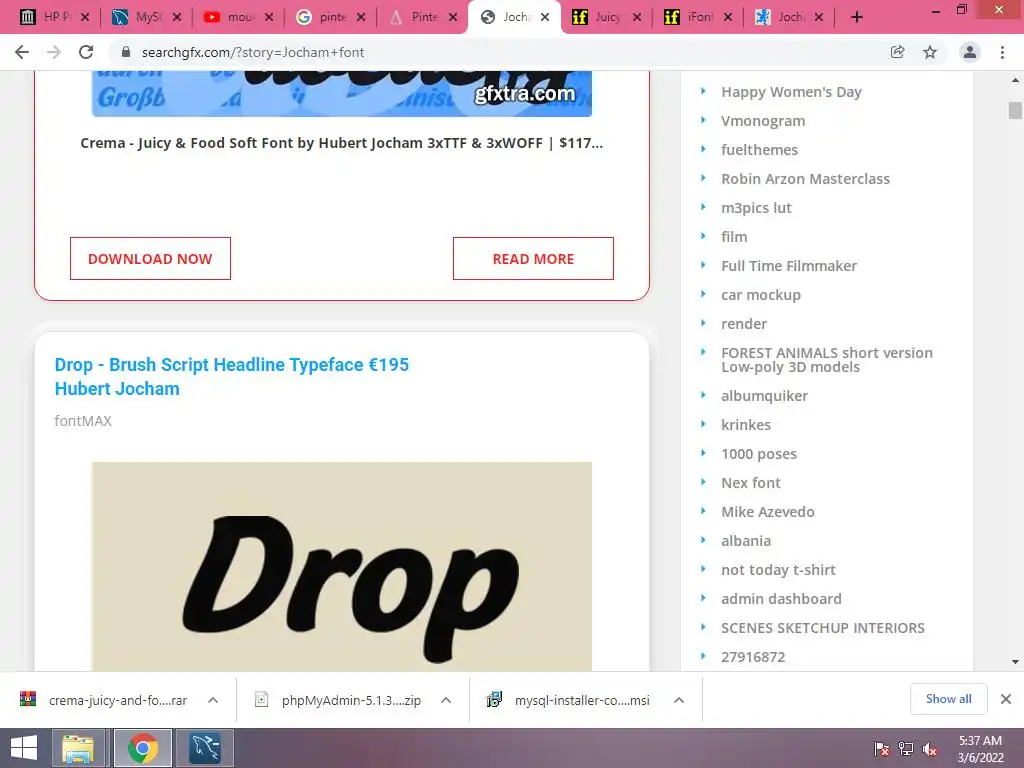The image size is (1024, 768).
Task: Switch to the MySQL tab
Action: [145, 17]
